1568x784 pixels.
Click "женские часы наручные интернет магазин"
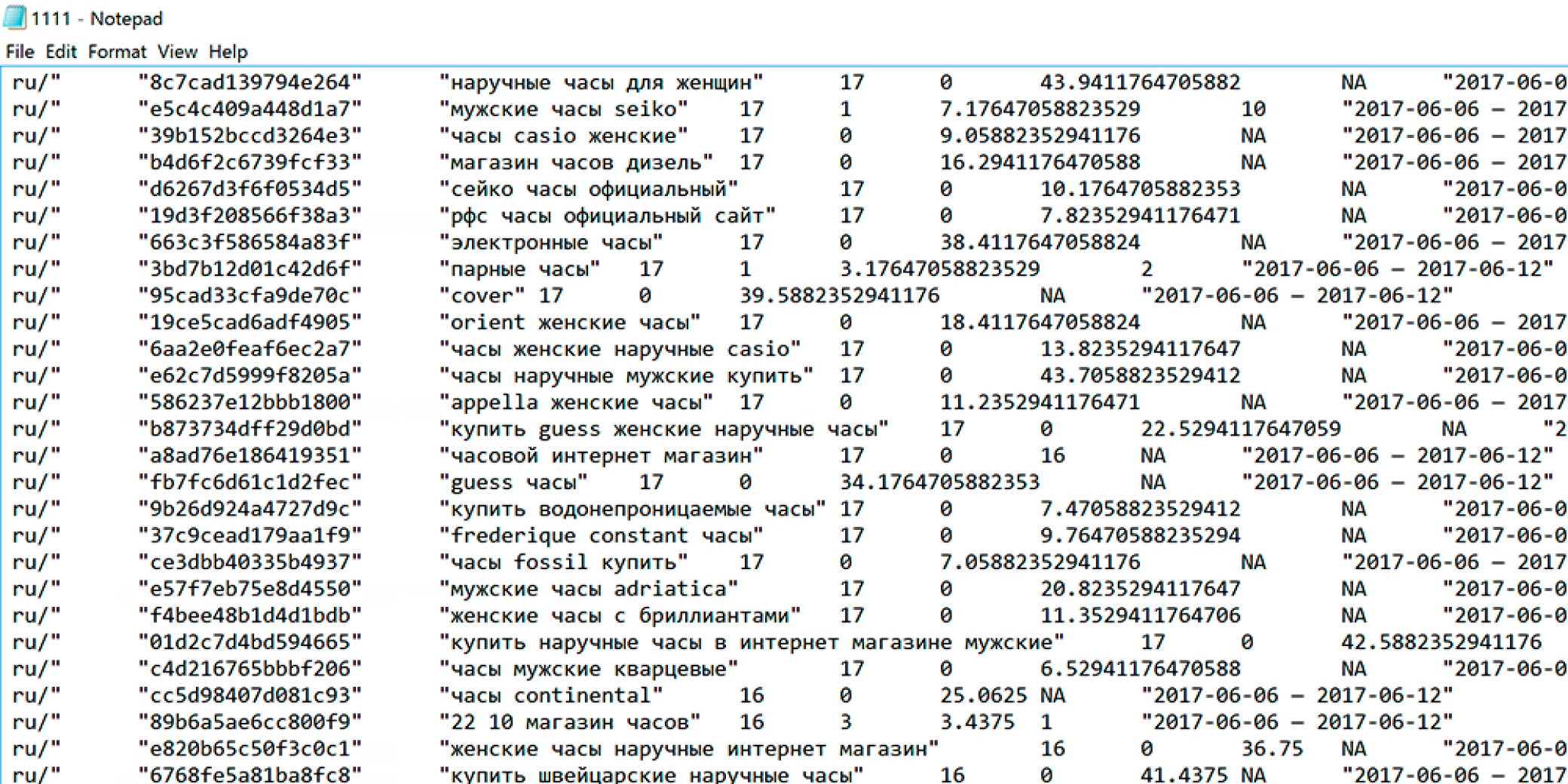tap(689, 749)
